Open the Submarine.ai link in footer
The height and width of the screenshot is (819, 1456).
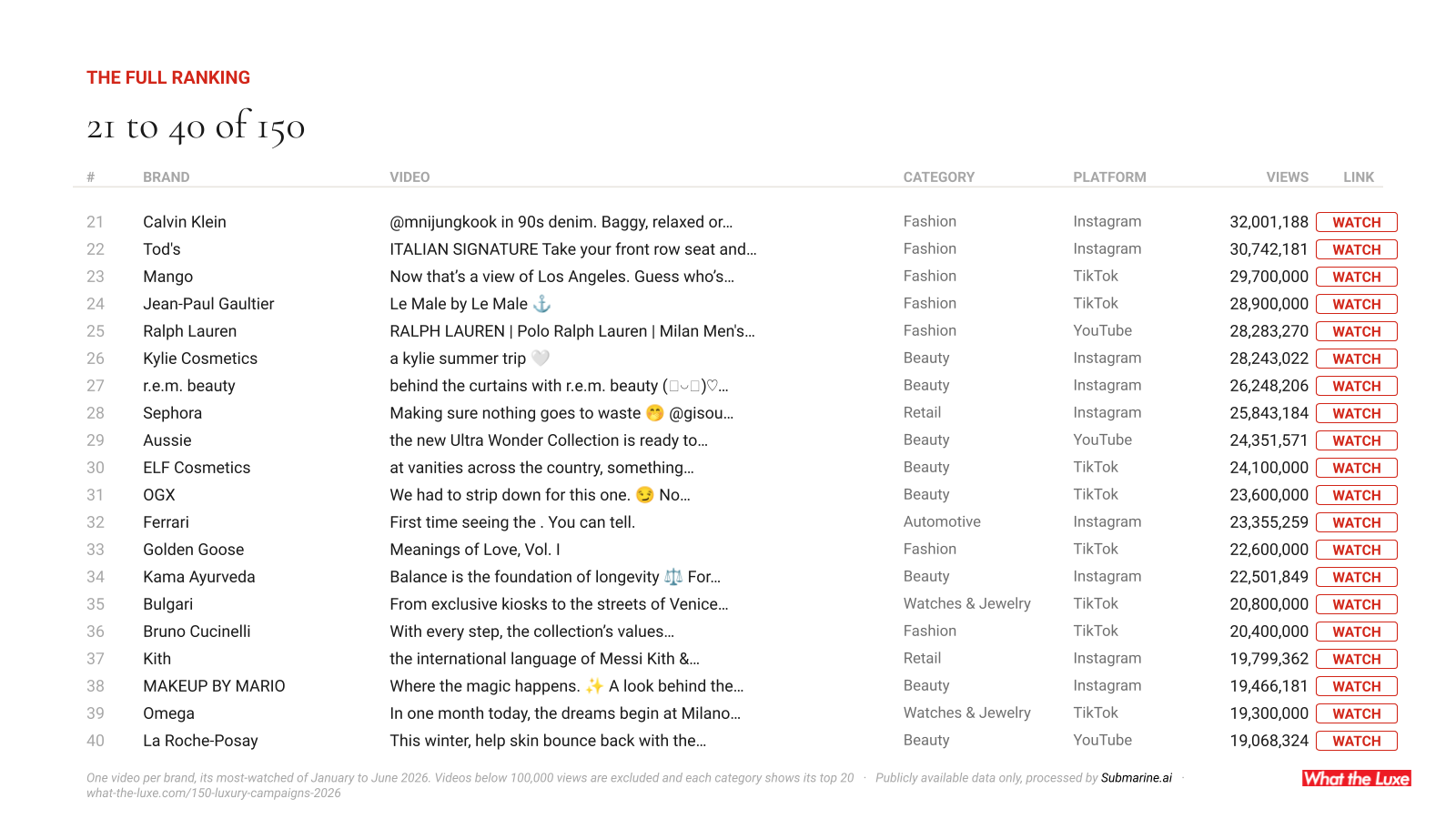coord(1137,778)
